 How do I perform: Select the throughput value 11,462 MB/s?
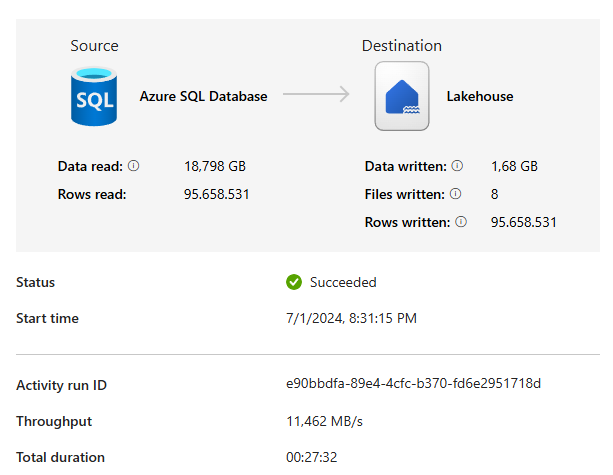324,421
